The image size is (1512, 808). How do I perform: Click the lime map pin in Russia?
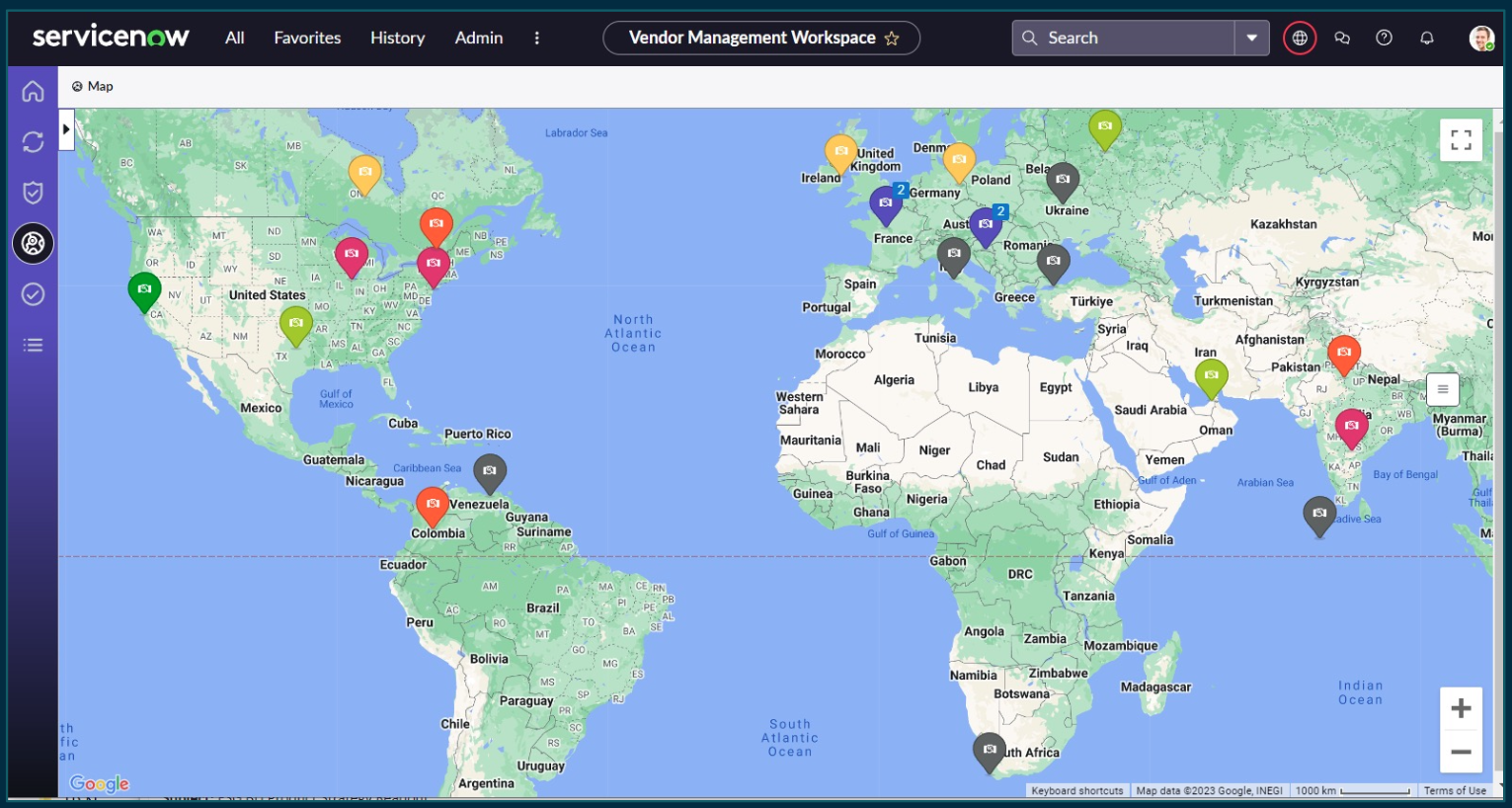coord(1105,128)
